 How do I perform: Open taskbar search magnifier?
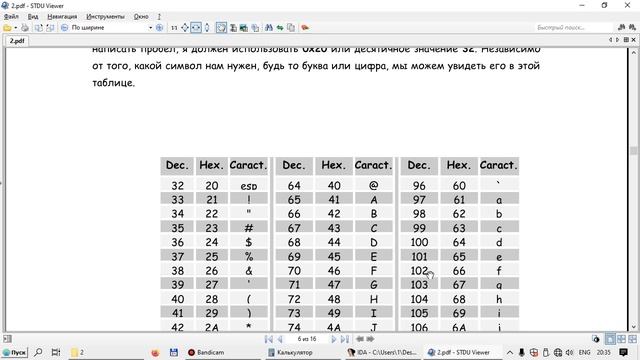[x=38, y=352]
